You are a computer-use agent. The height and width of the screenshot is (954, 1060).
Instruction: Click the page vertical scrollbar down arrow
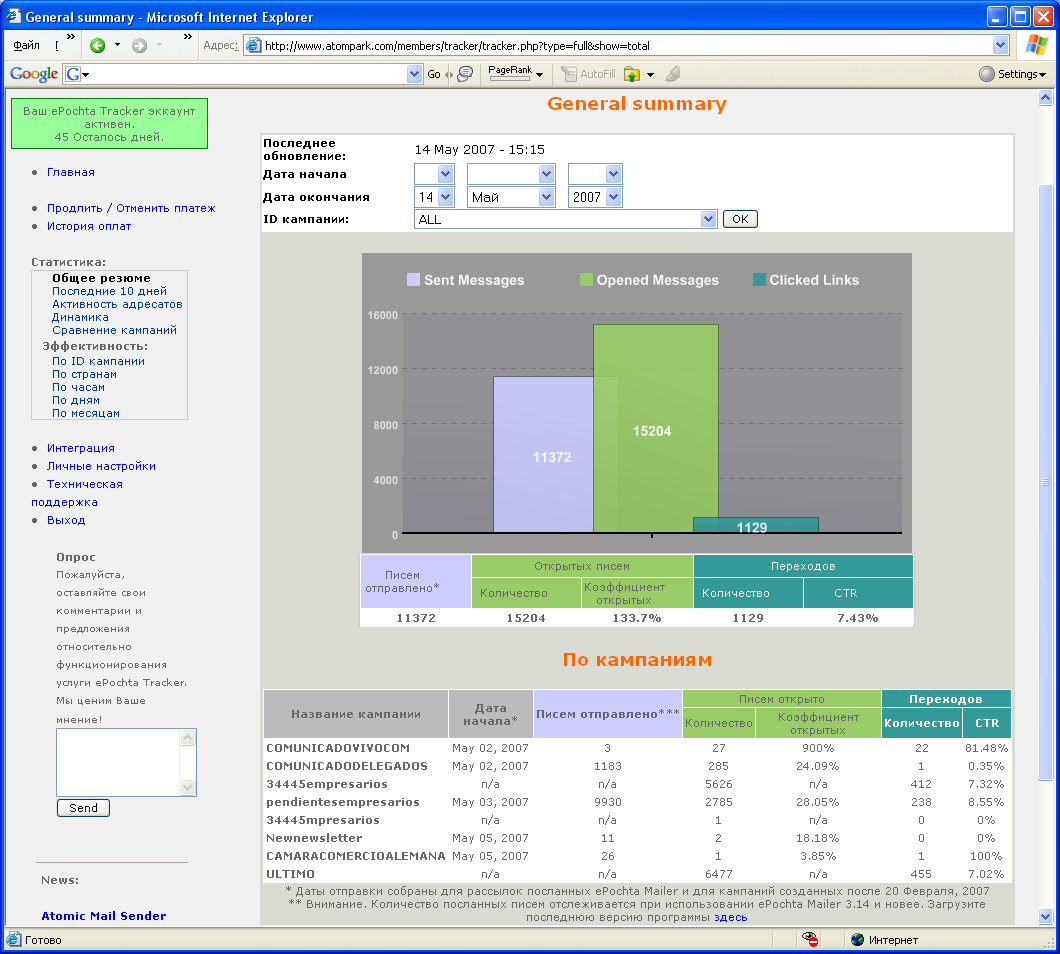click(x=1046, y=916)
